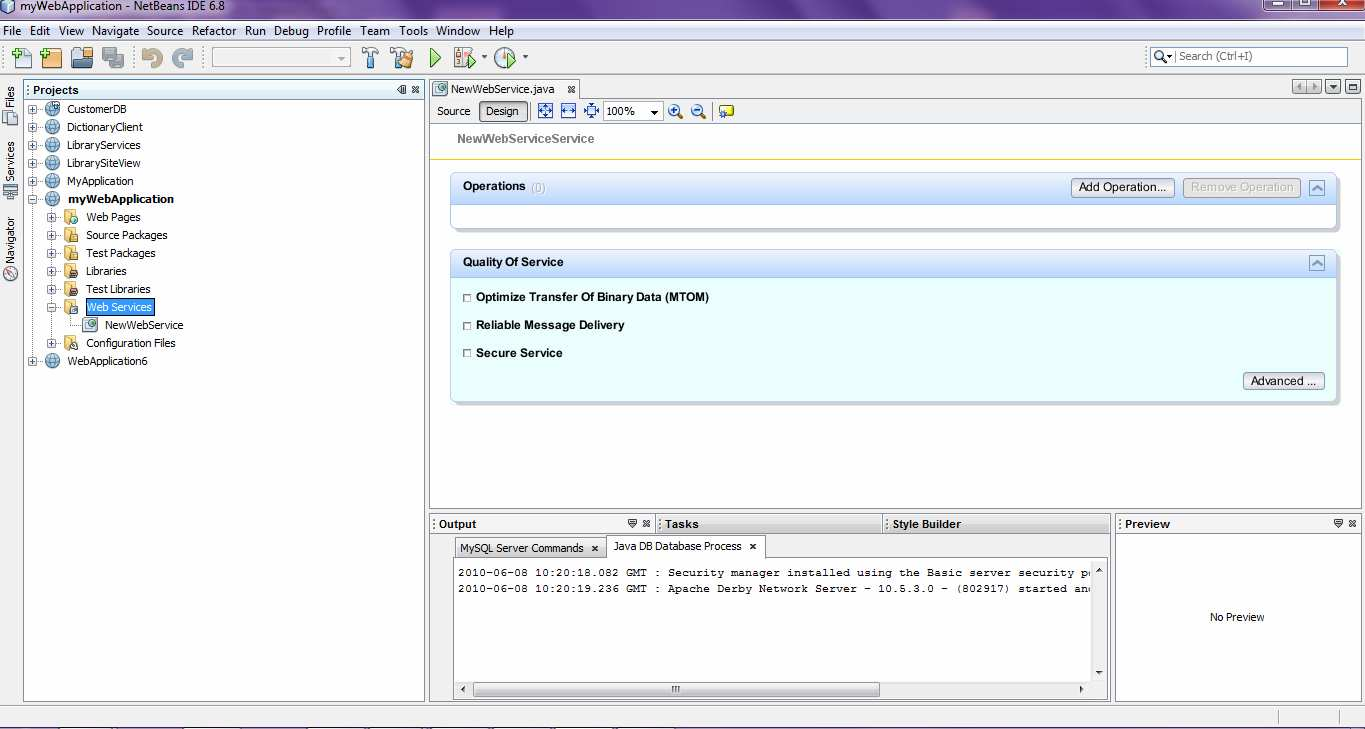Open the Profile Main Project dropdown arrow
This screenshot has height=729, width=1365.
coord(525,58)
